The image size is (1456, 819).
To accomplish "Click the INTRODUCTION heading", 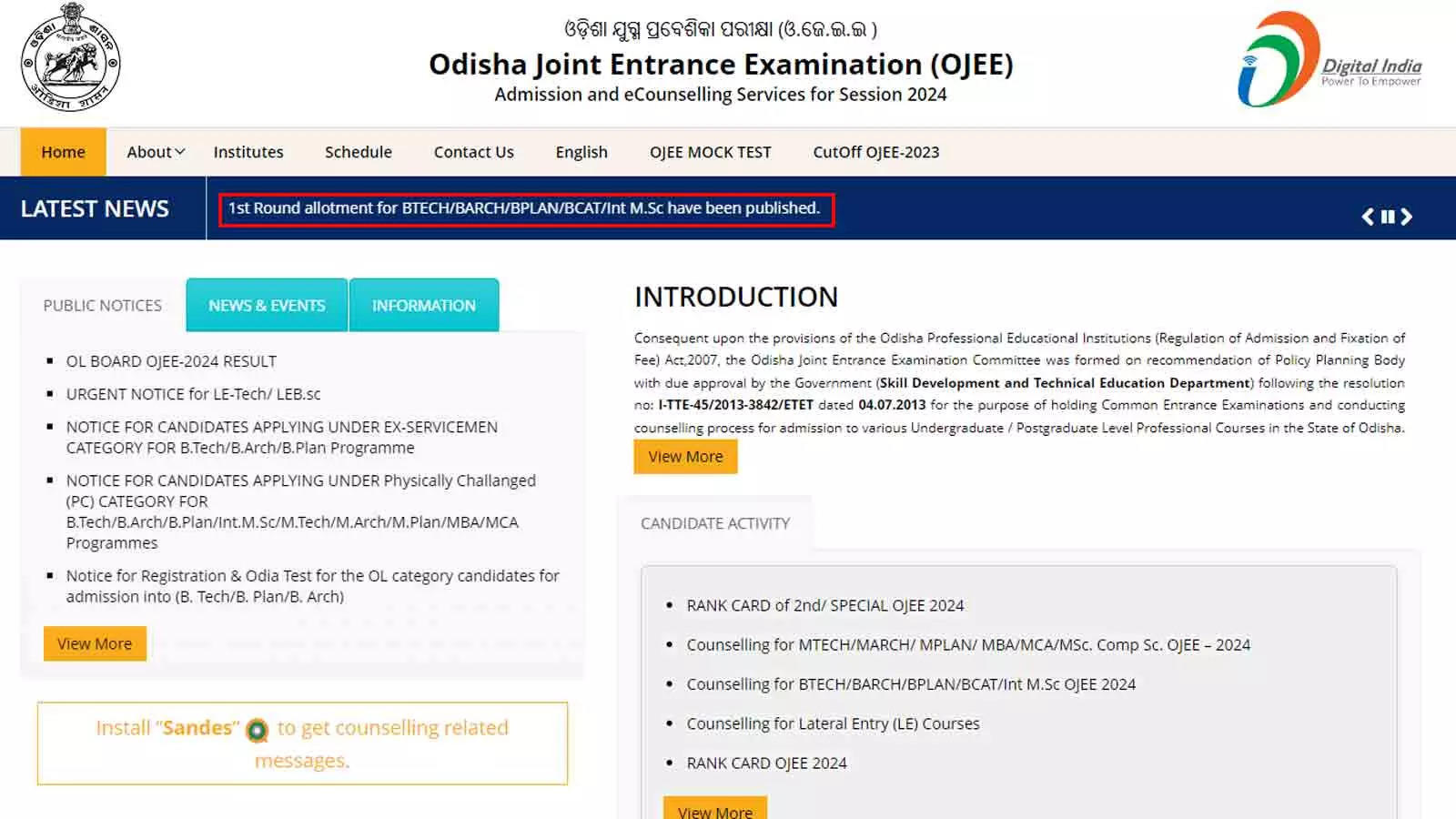I will coord(736,297).
